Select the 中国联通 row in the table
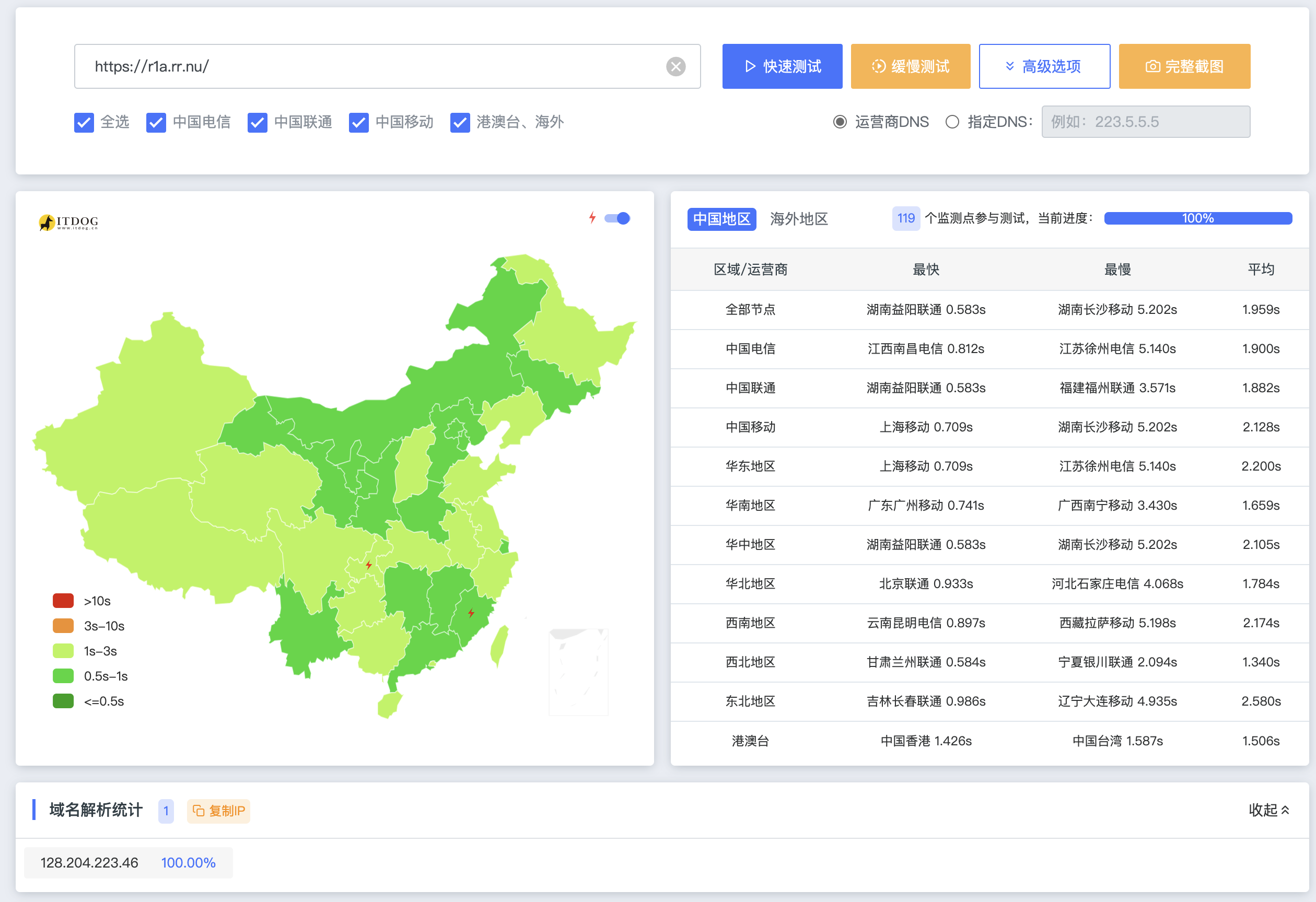 point(990,388)
